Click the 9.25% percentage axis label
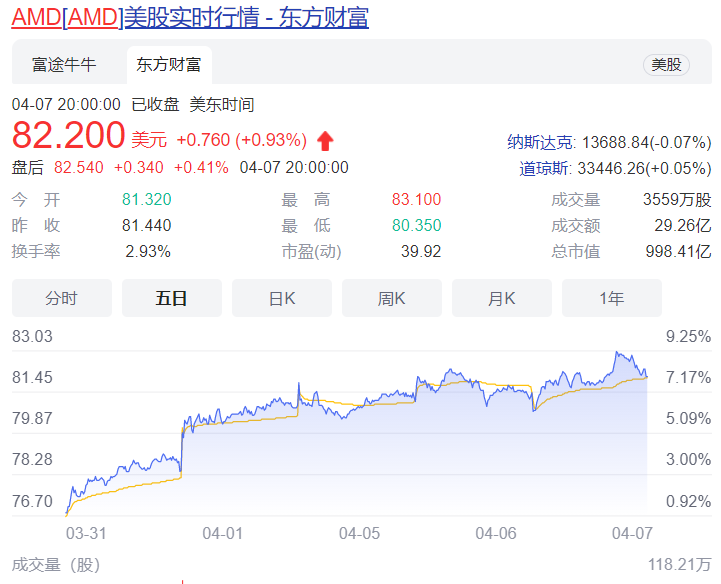The width and height of the screenshot is (721, 584). (x=688, y=336)
